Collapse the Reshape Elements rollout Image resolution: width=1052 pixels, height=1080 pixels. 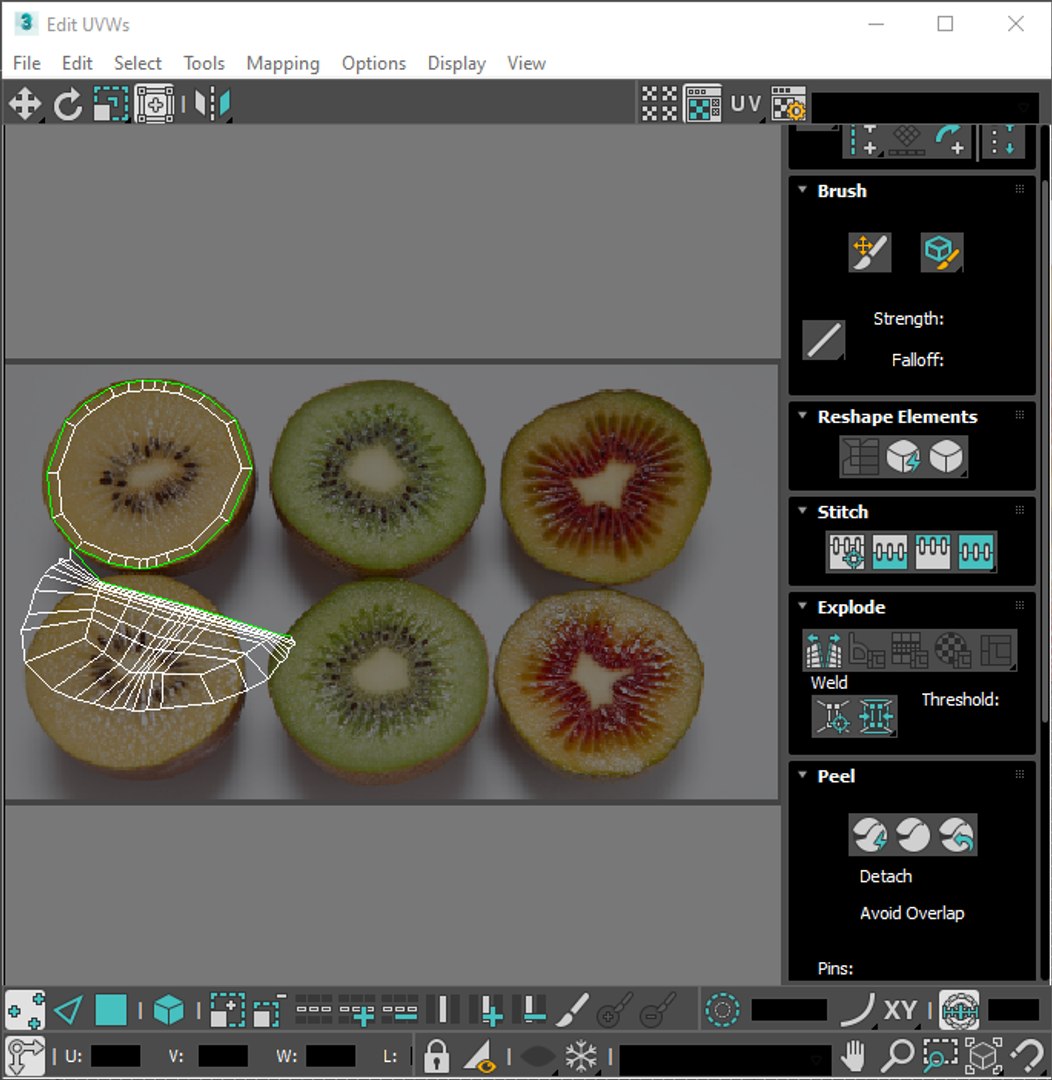[802, 415]
